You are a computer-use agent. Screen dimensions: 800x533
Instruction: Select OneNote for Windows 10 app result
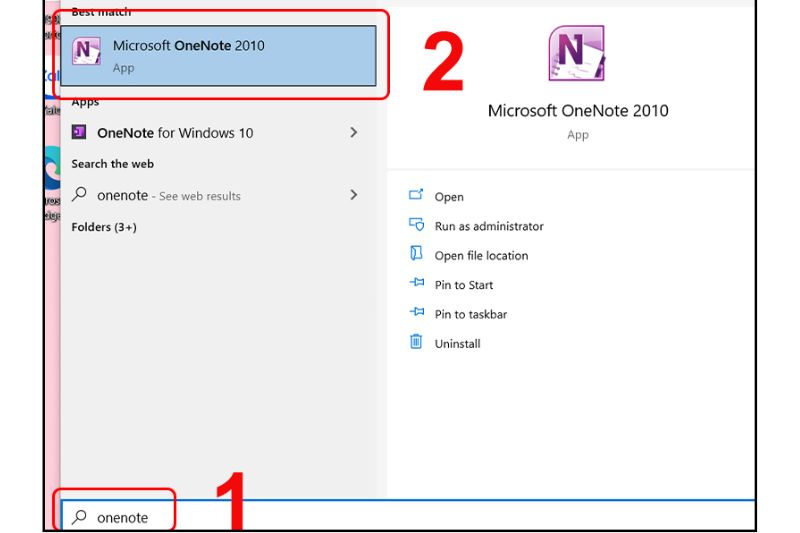[218, 133]
